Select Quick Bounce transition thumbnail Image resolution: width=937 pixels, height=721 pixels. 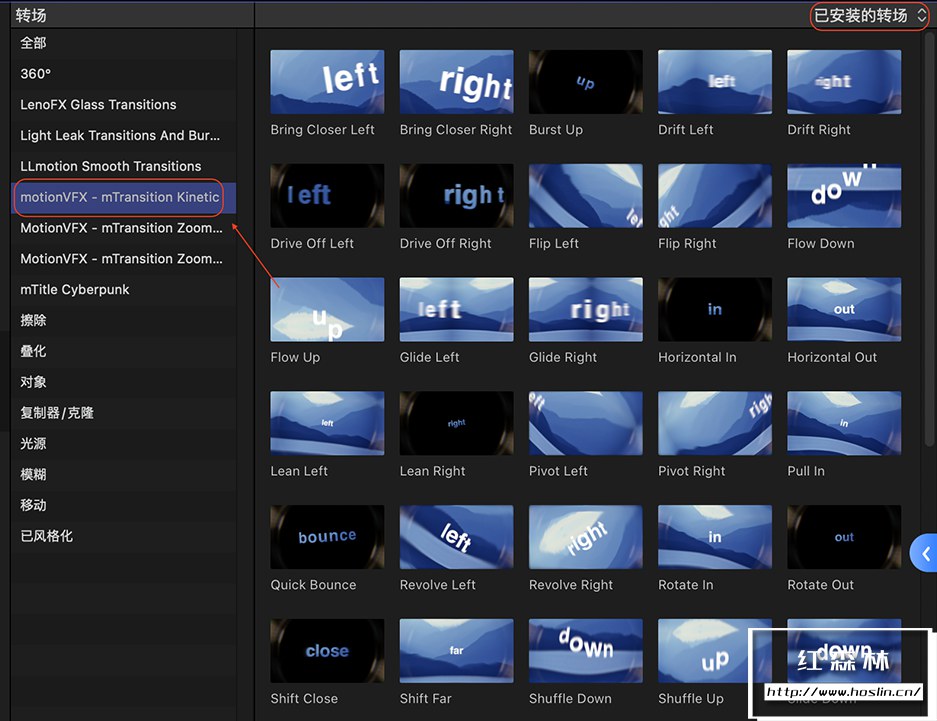(327, 537)
